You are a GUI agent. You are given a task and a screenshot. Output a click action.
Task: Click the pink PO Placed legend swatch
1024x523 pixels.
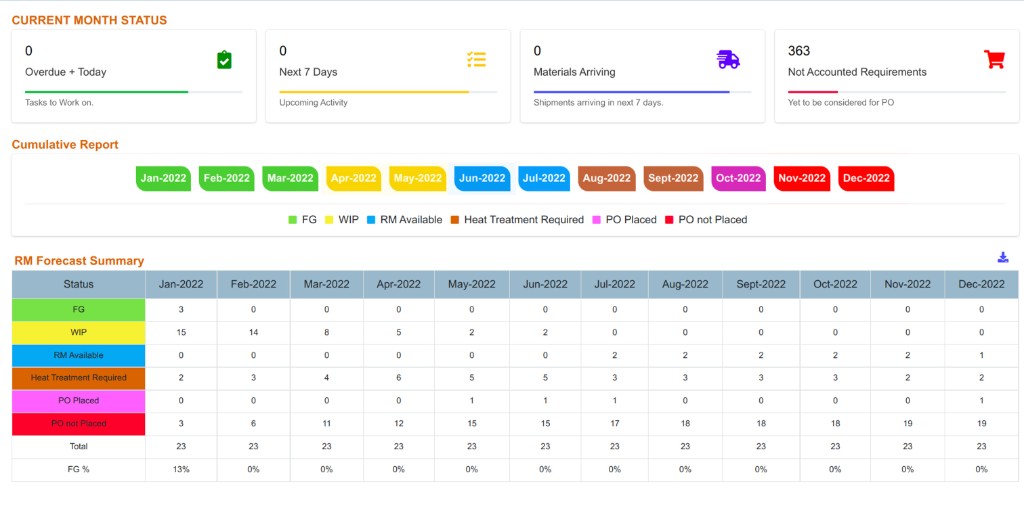597,220
